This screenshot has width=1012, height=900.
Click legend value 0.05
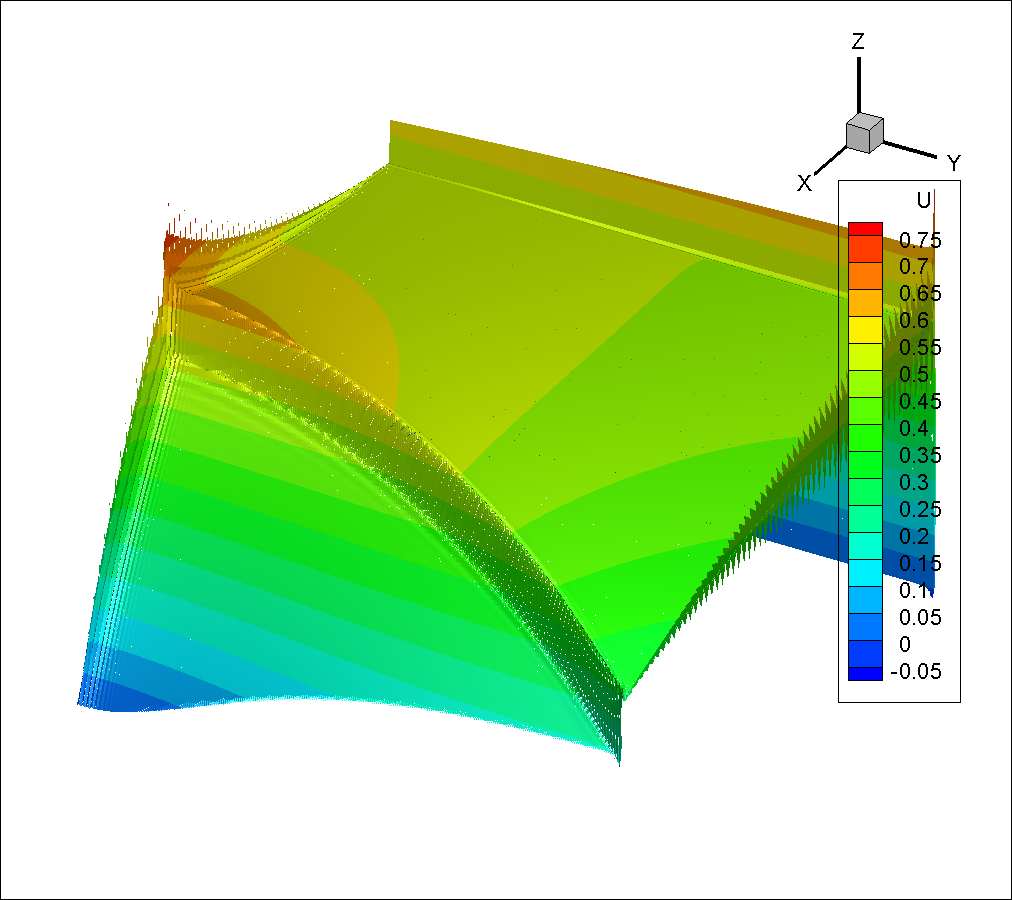920,618
